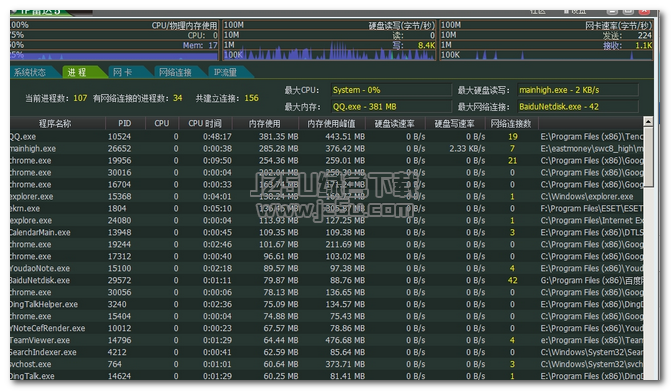The width and height of the screenshot is (671, 391).
Task: Click the 最大网络连接 field BaiduNetdisk.exe - 42
Action: pyautogui.click(x=578, y=107)
